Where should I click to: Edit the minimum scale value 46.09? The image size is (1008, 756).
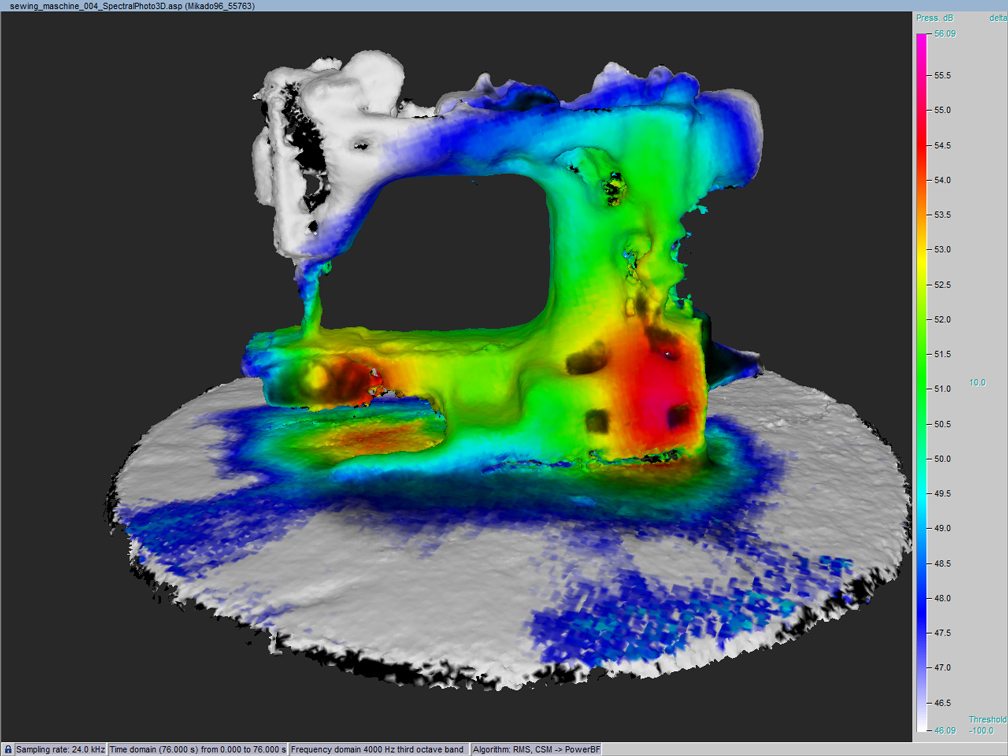945,730
